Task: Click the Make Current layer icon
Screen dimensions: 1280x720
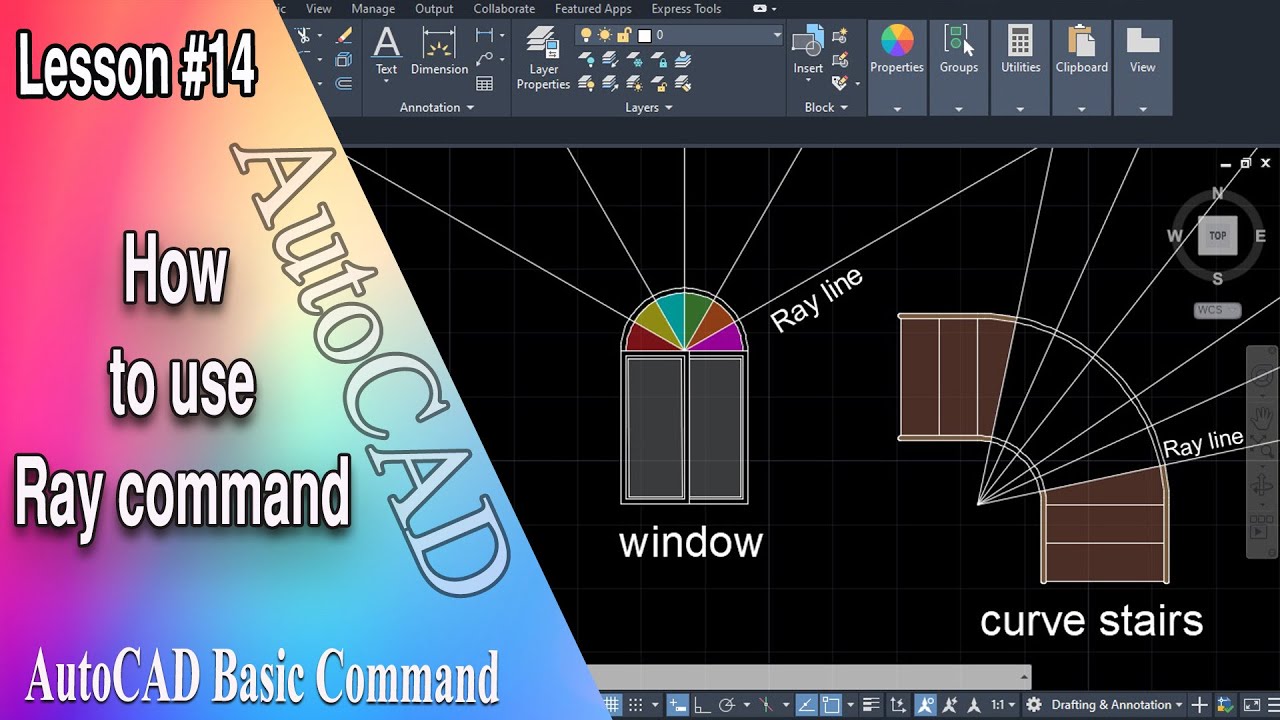Action: point(683,60)
